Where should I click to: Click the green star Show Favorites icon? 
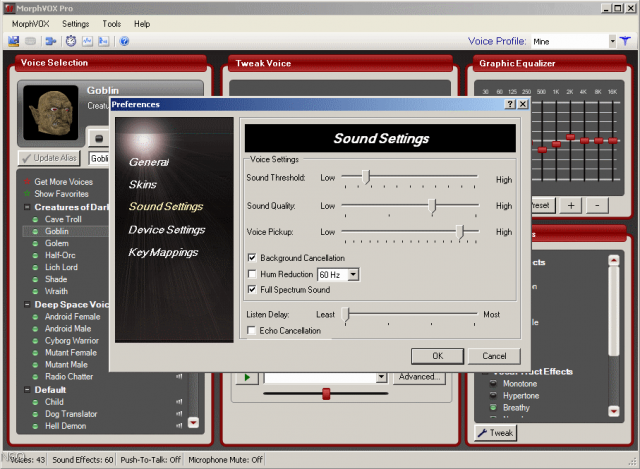point(27,193)
